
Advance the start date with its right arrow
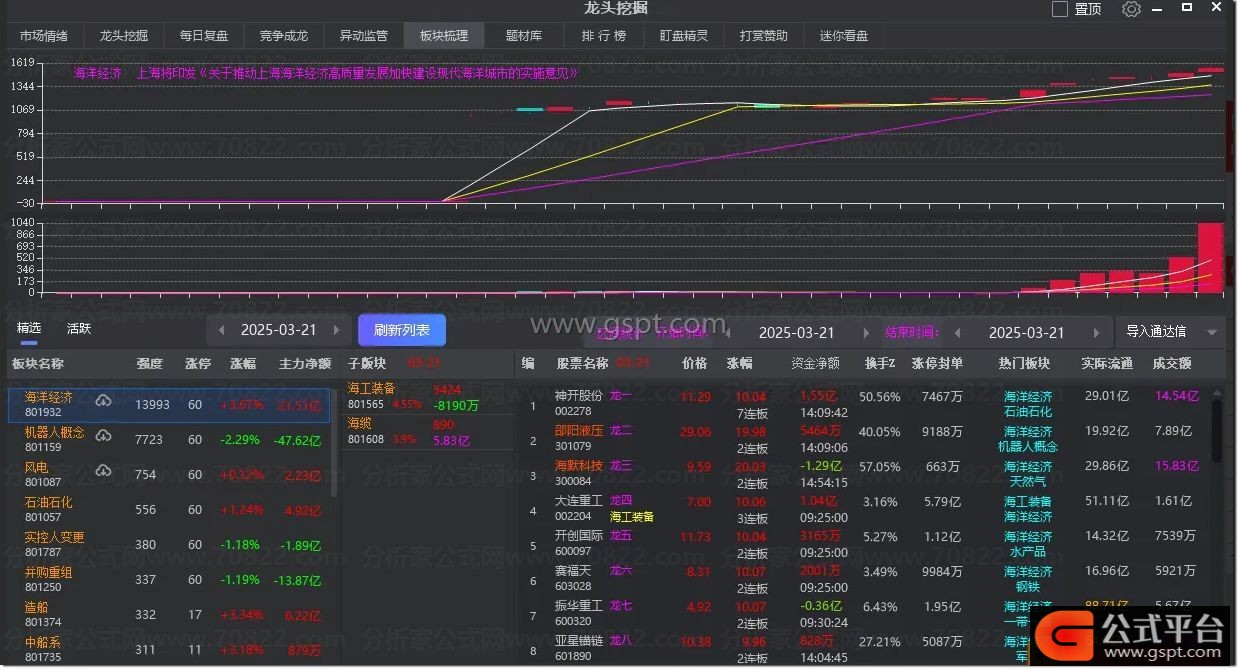point(866,333)
